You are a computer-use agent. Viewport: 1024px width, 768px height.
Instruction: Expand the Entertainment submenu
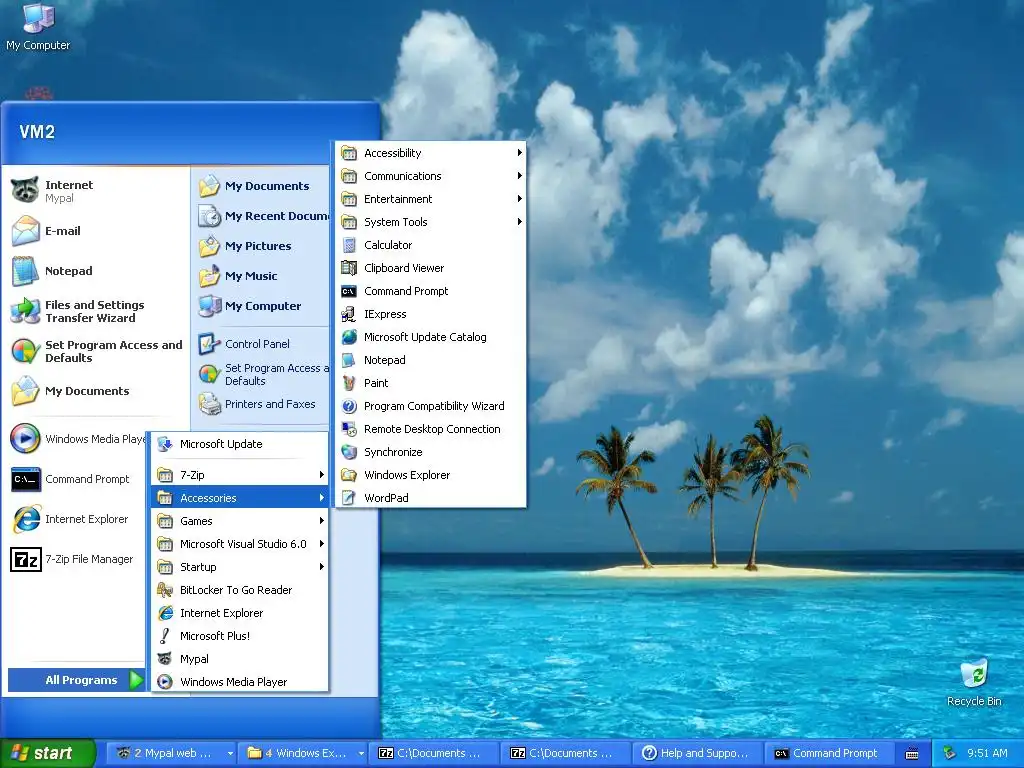tap(430, 199)
